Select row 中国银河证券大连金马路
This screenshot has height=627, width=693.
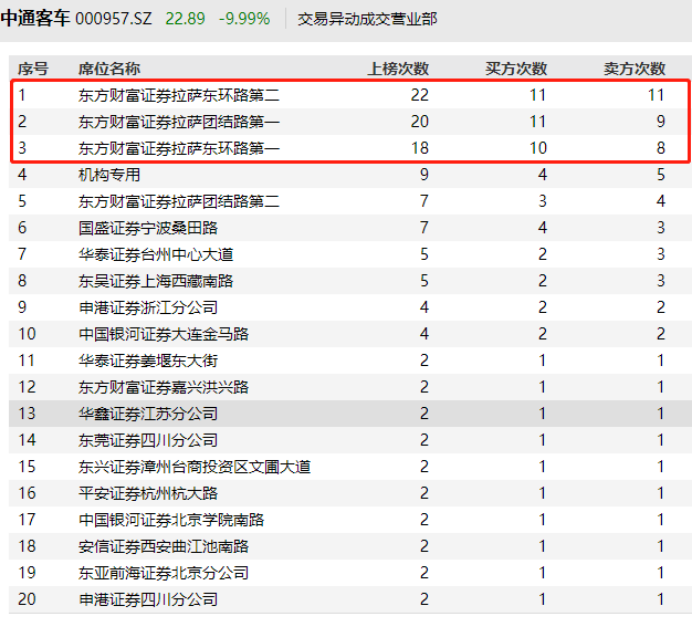(x=350, y=334)
